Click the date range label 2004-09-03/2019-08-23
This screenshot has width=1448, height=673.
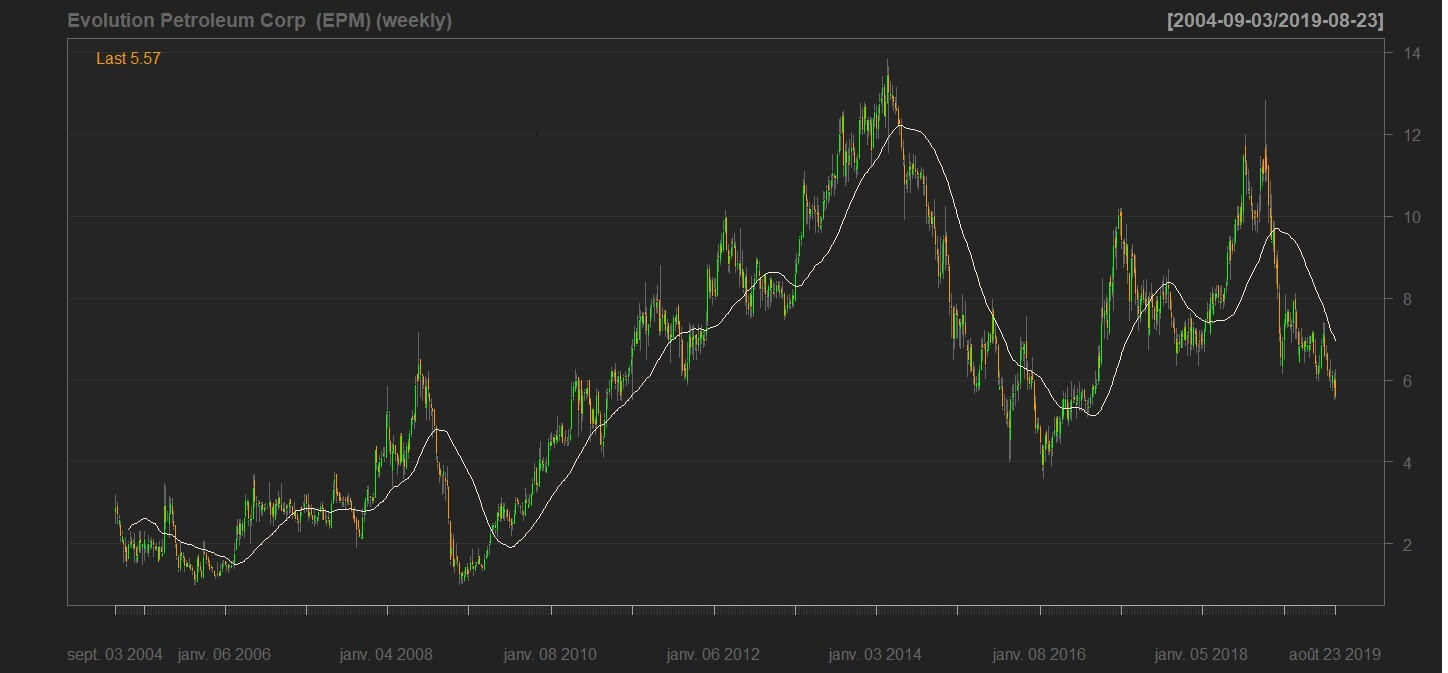pos(1275,21)
